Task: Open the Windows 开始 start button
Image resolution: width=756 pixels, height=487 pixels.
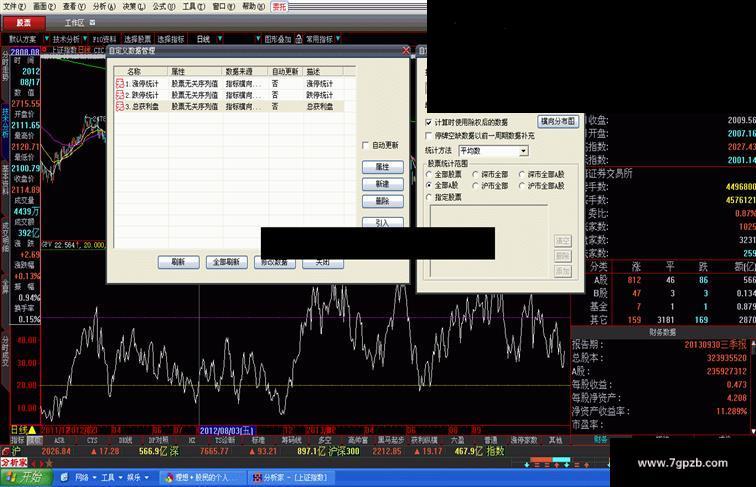Action: [24, 477]
